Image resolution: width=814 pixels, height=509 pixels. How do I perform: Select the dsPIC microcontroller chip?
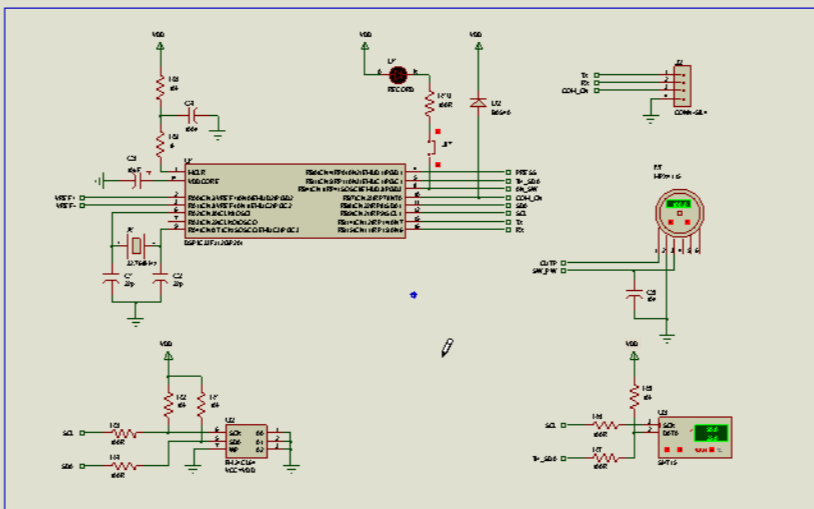point(294,202)
